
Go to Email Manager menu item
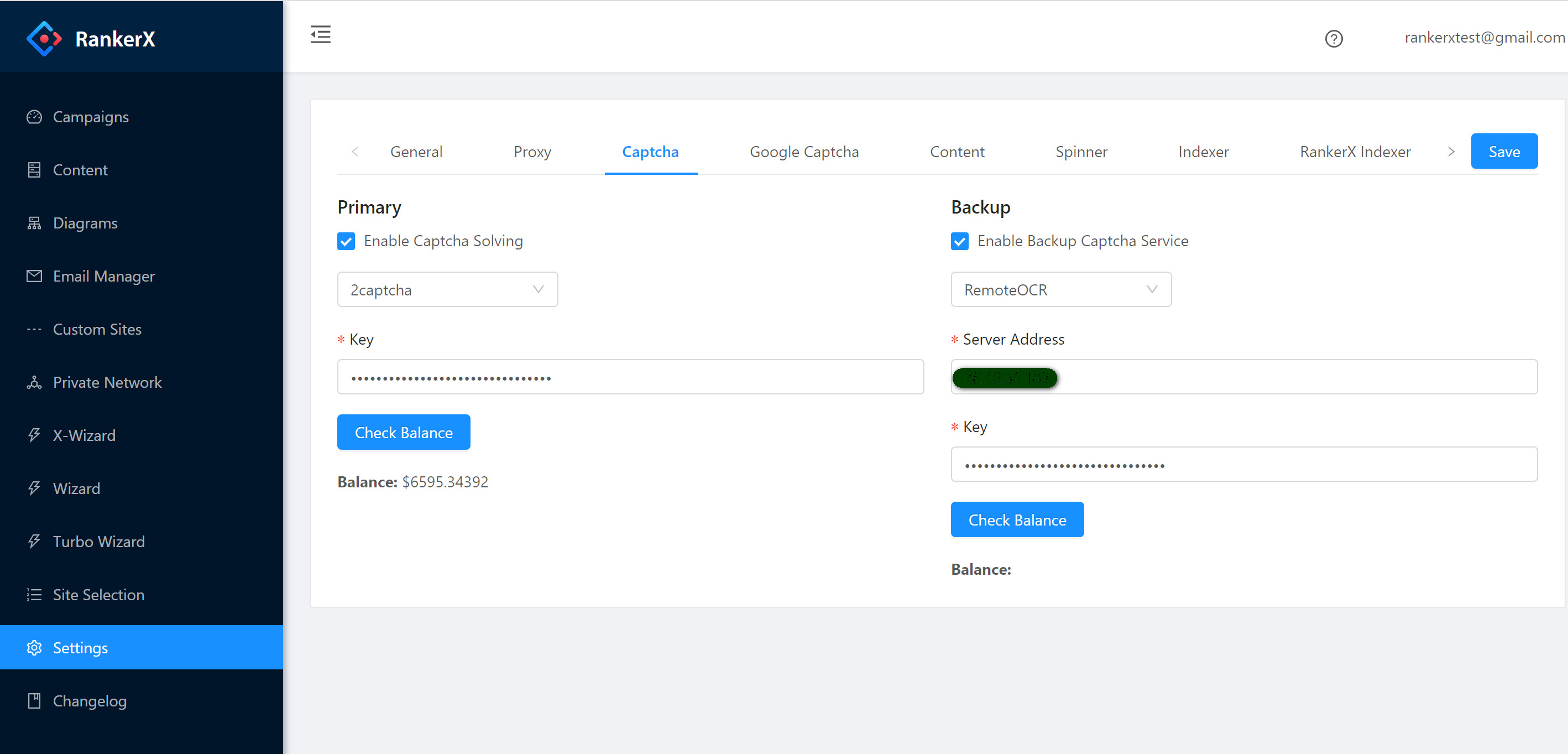pos(141,276)
